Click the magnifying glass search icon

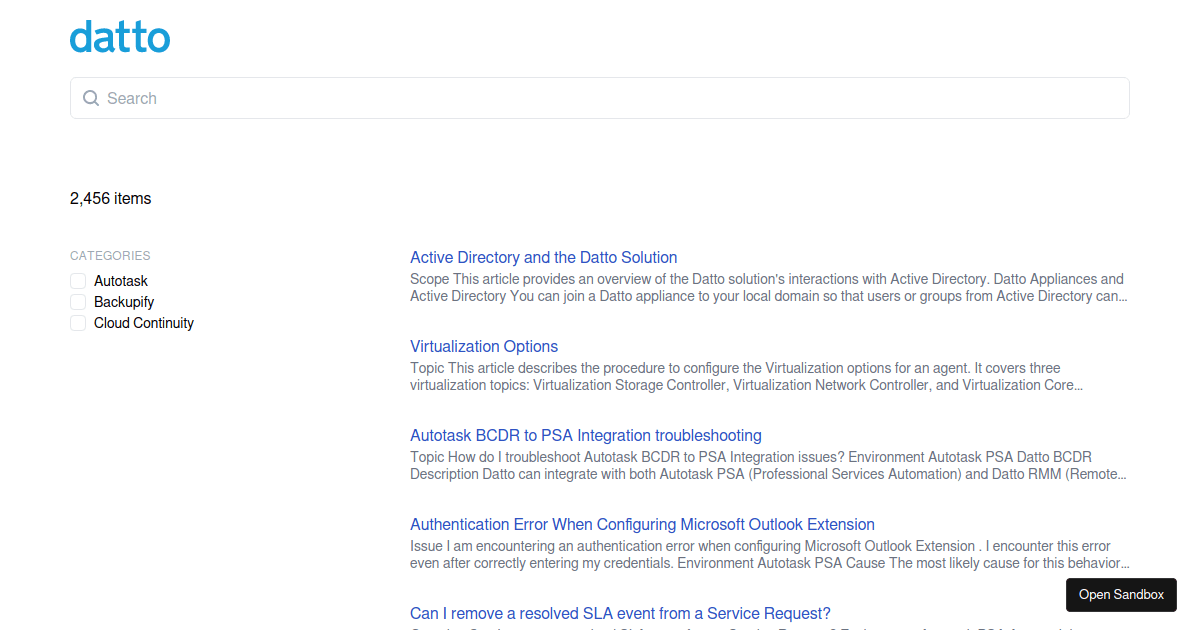[90, 98]
